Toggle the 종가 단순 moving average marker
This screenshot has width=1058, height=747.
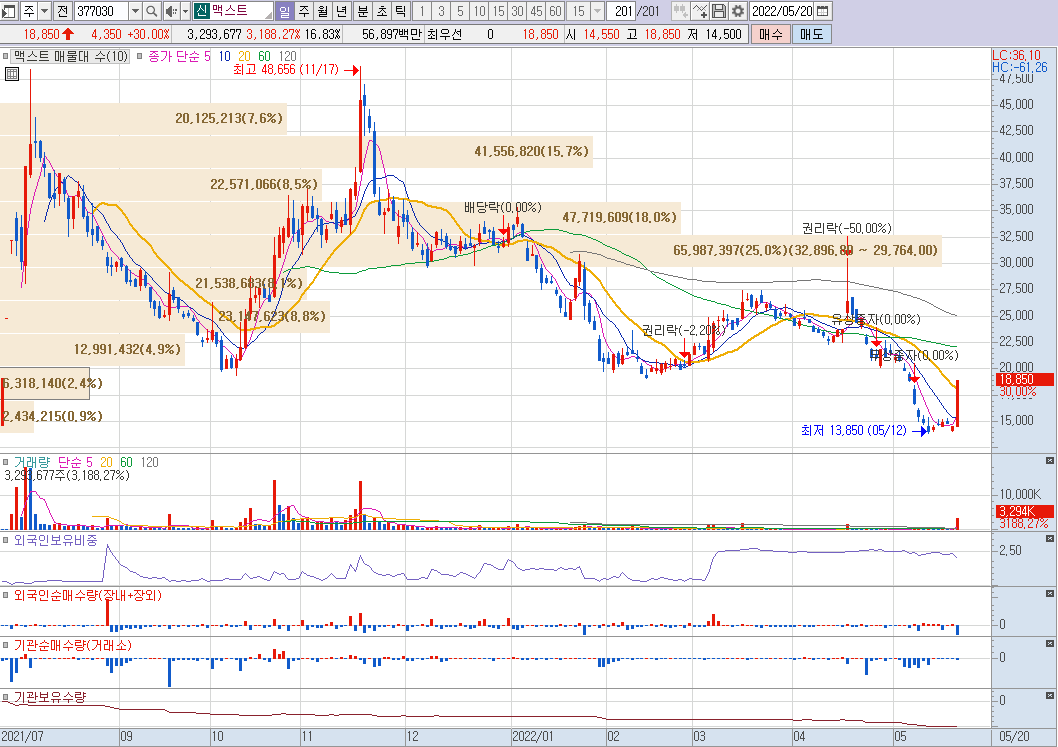point(140,57)
